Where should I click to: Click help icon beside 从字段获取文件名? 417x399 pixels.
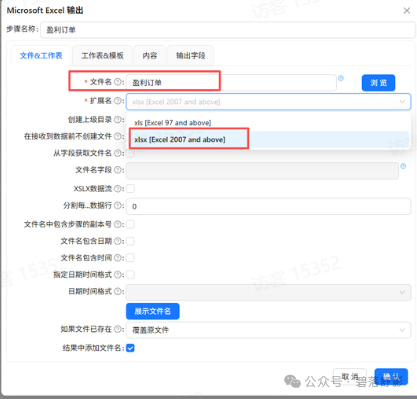click(117, 153)
